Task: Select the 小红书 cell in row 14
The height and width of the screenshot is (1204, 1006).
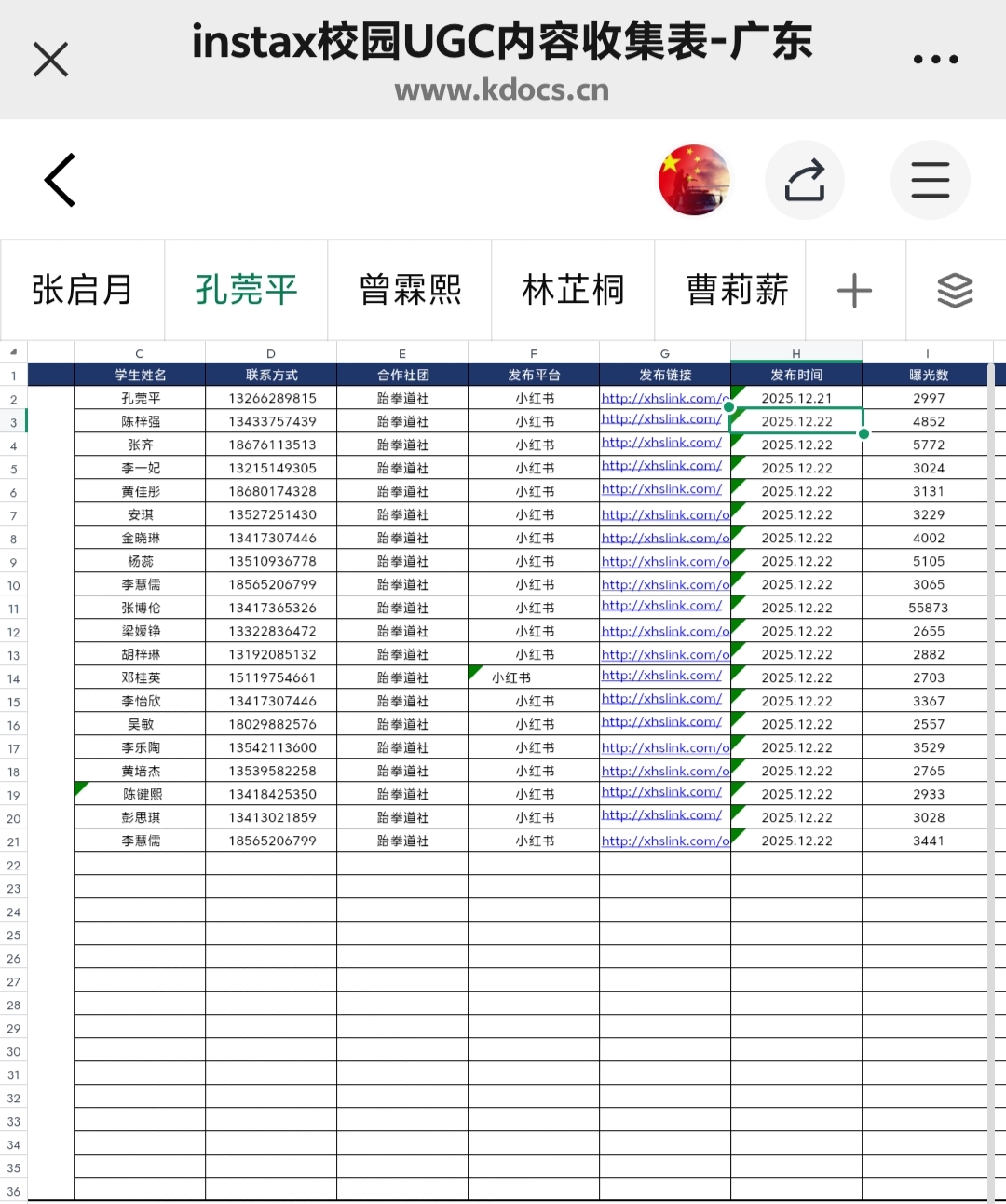Action: [x=534, y=677]
